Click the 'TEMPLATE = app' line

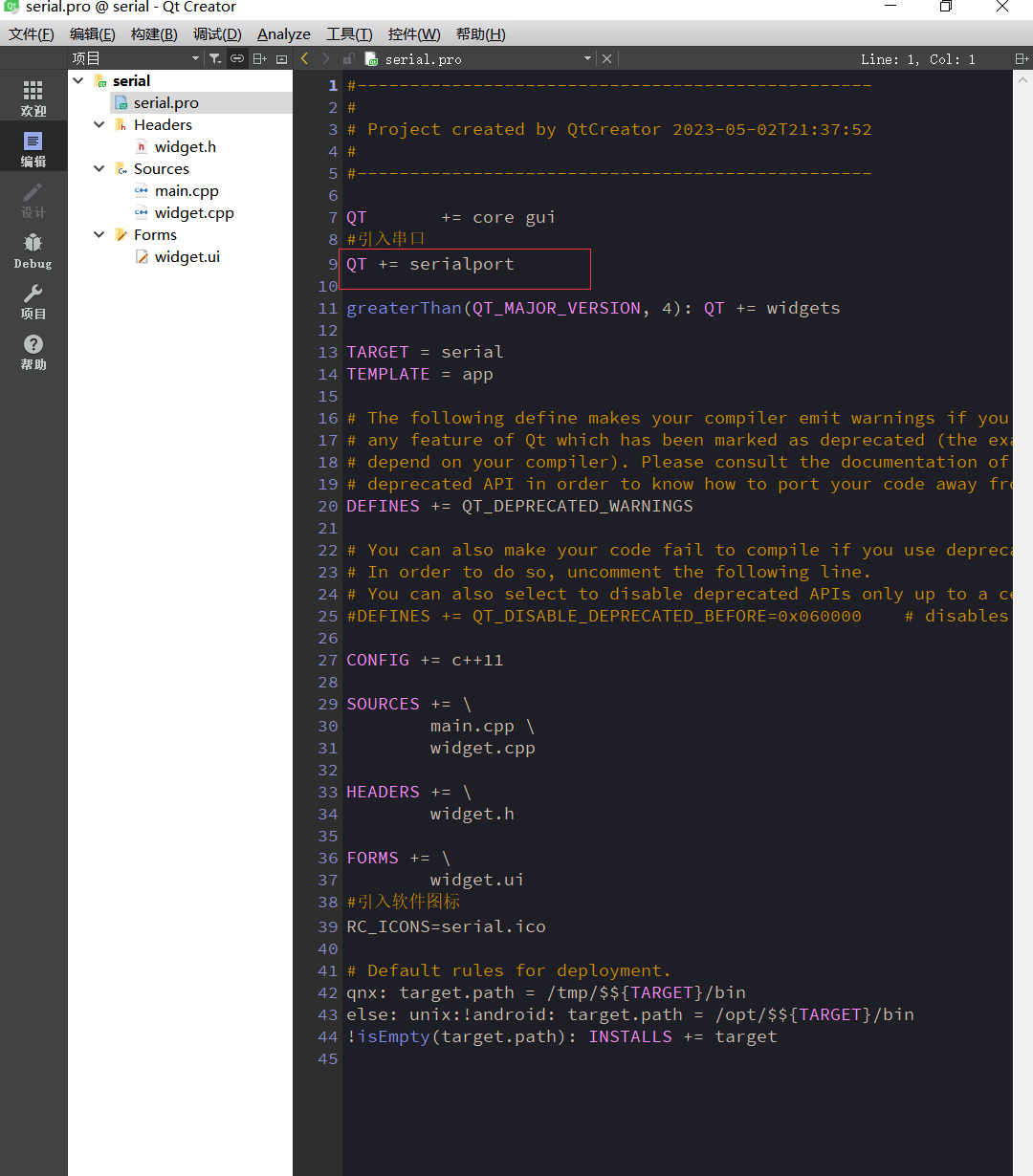420,375
